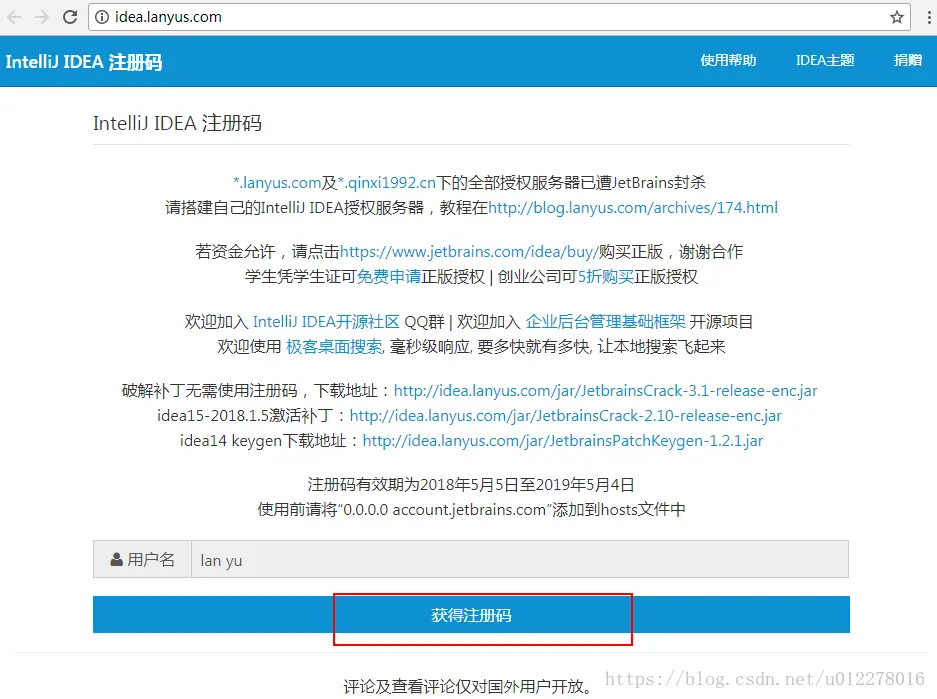Visit the jetbrains.com/idea/buy link

point(469,252)
